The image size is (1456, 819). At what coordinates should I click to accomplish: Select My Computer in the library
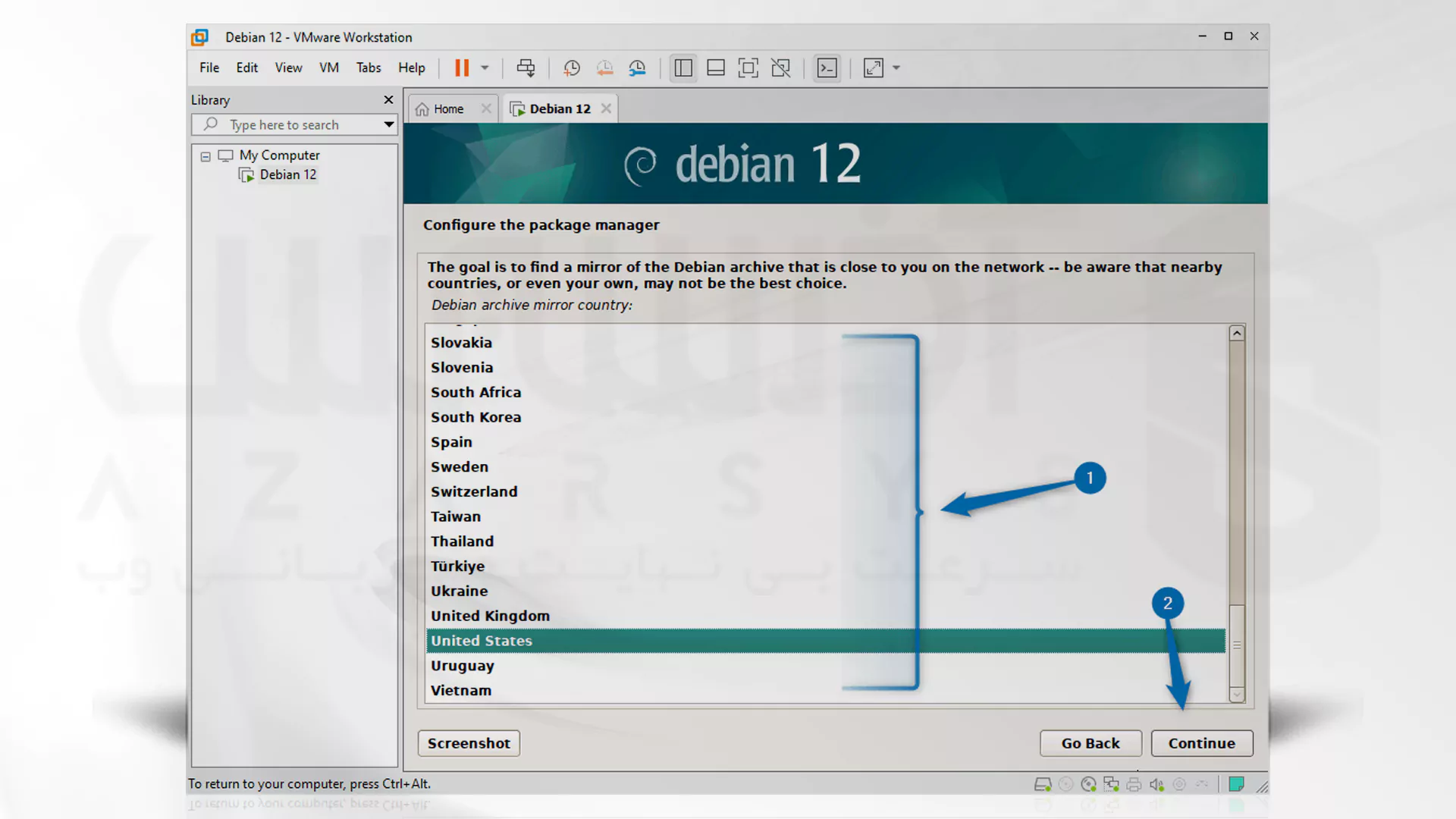pos(279,155)
